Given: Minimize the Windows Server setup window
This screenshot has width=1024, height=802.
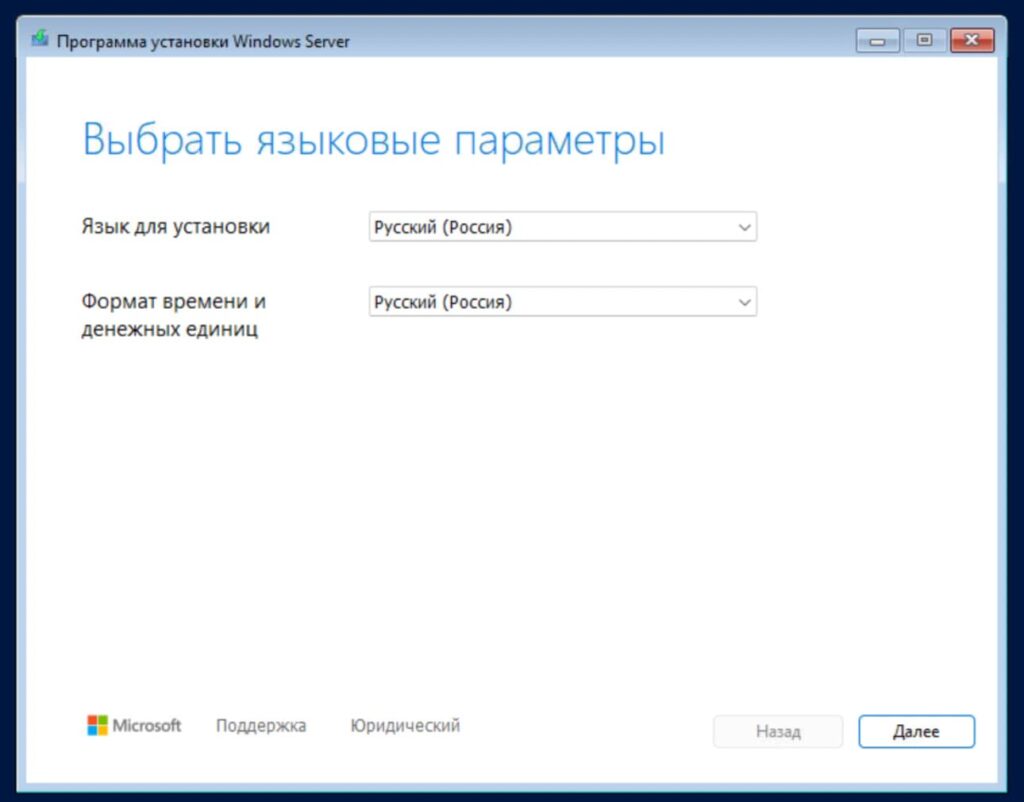Looking at the screenshot, I should [x=878, y=41].
